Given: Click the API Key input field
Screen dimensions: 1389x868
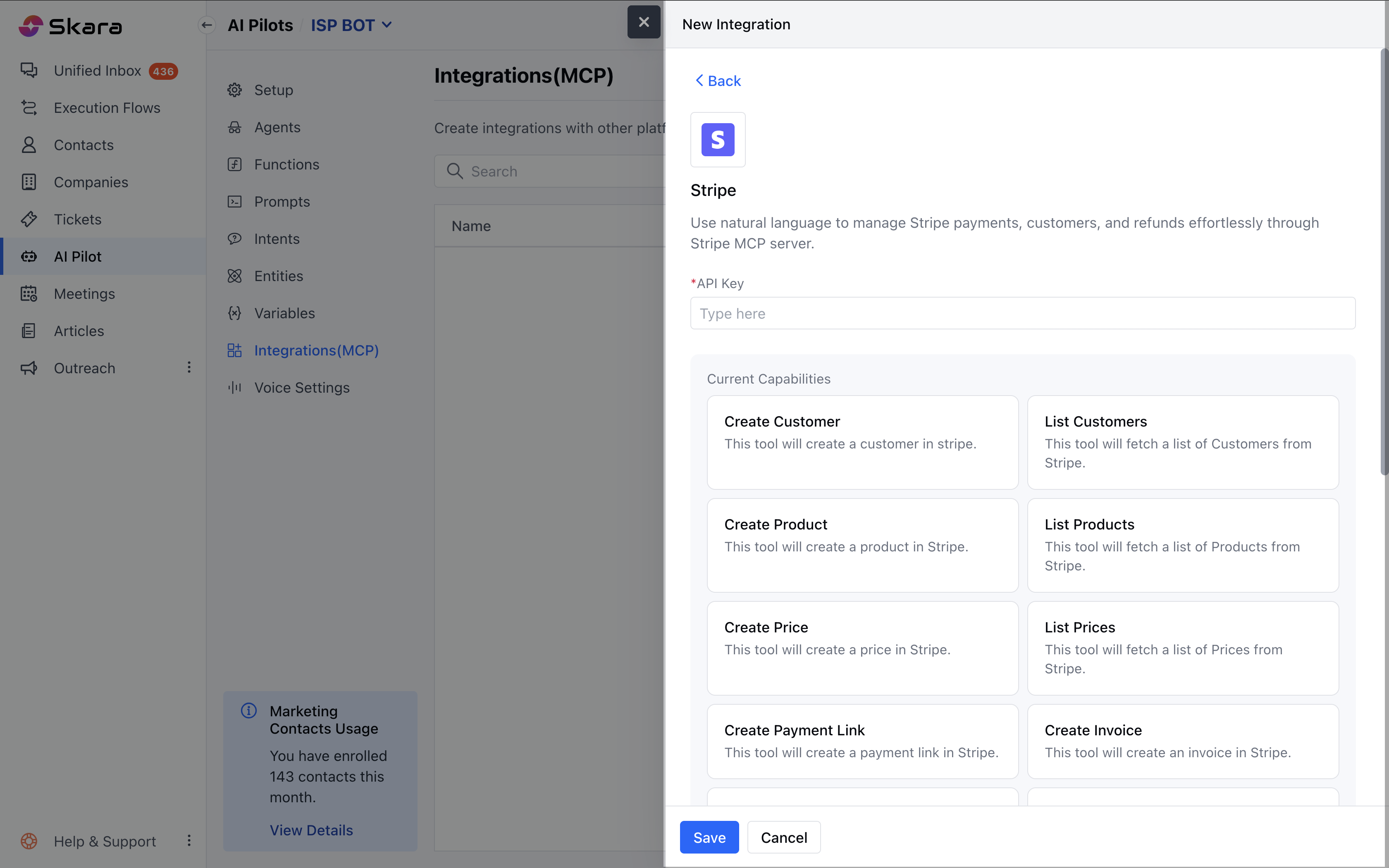Looking at the screenshot, I should click(1022, 313).
